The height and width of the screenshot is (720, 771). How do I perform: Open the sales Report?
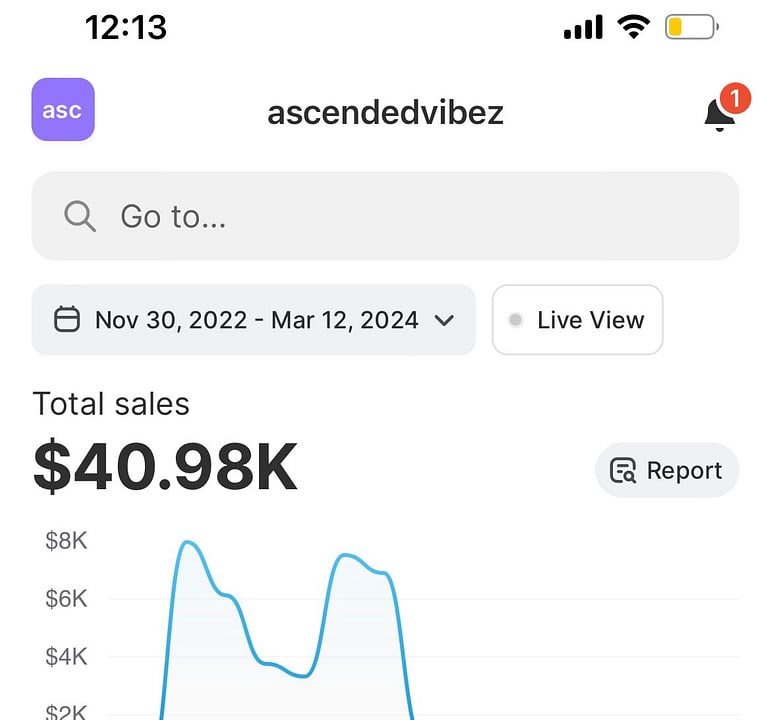(667, 470)
